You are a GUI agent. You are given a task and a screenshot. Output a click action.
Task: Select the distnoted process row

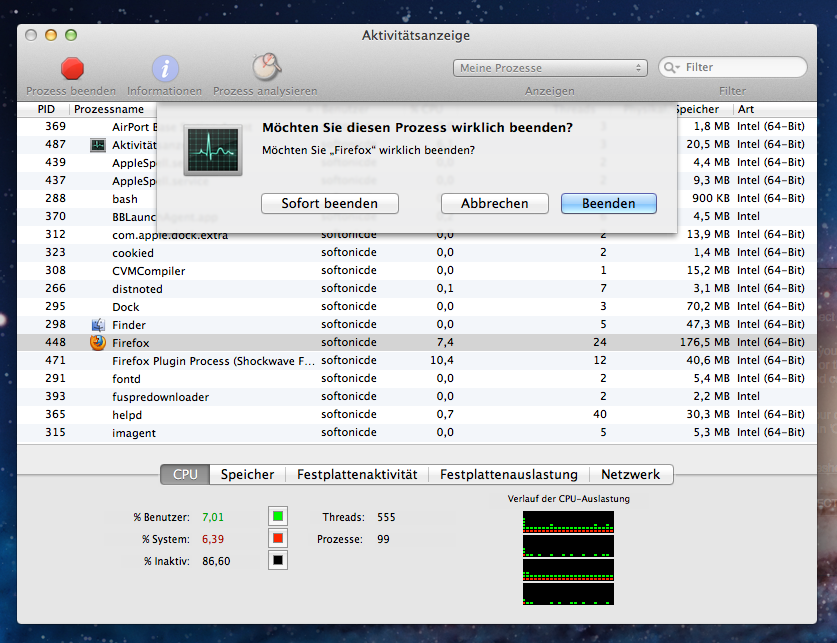(417, 289)
